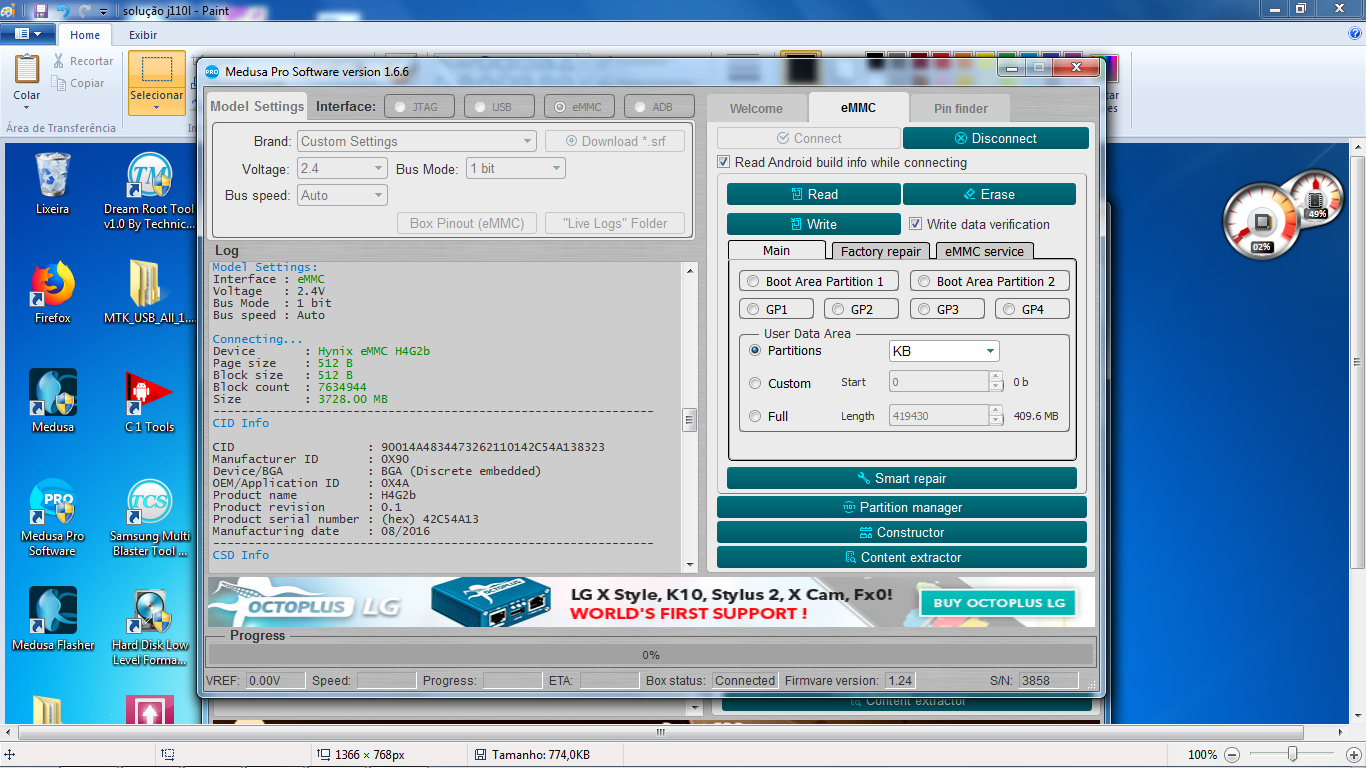Click the Paint zoom slider handle

point(1292,754)
